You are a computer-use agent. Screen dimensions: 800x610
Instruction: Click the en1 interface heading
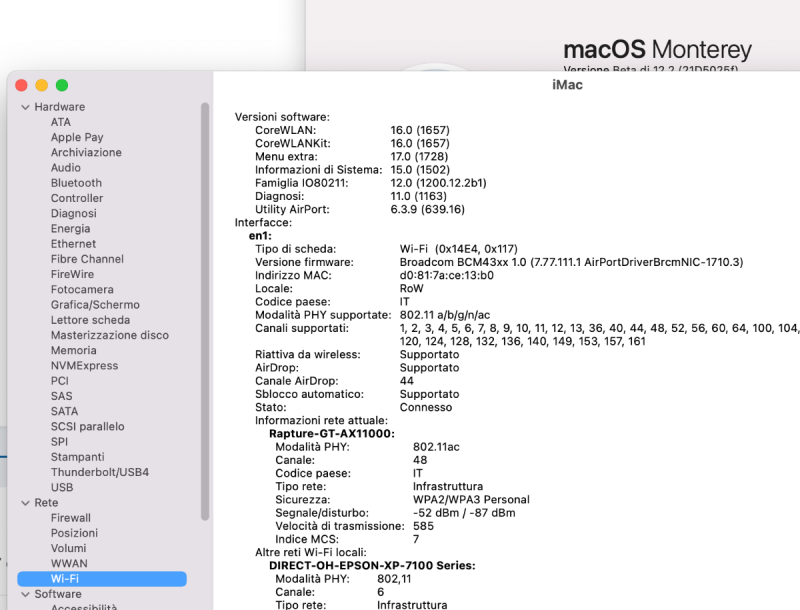click(260, 236)
